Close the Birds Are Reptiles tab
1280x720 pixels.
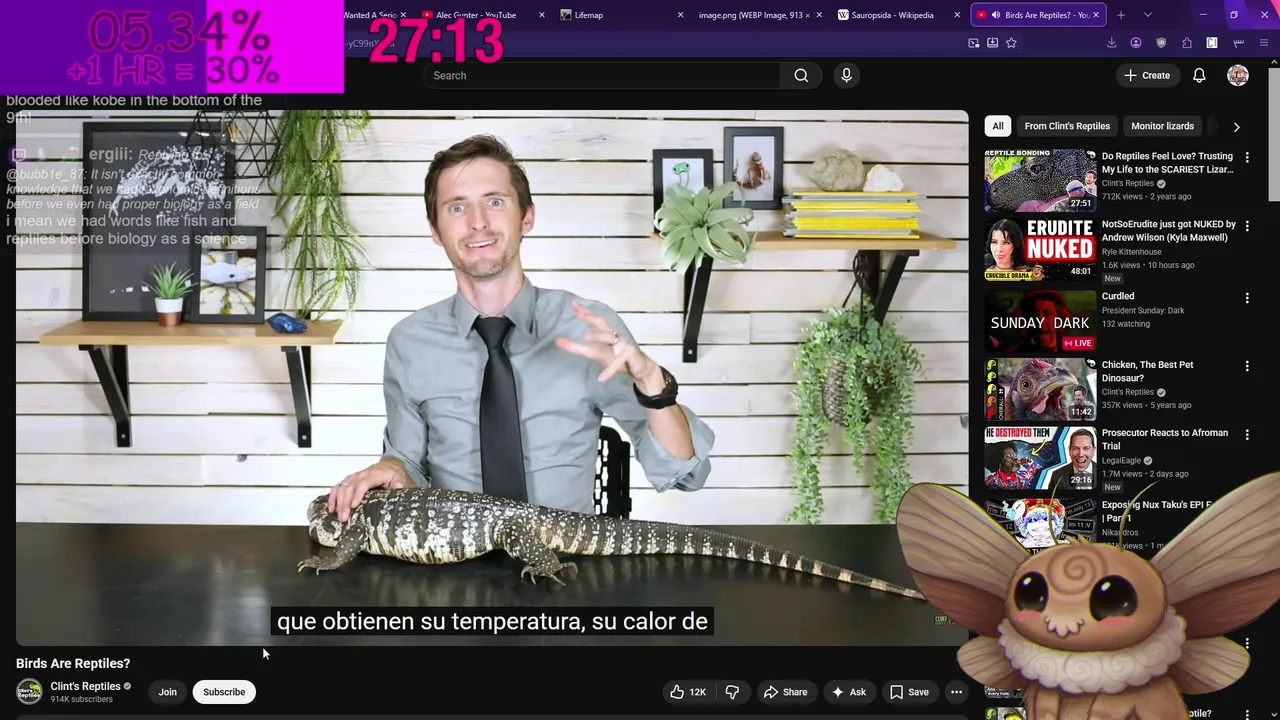pyautogui.click(x=1096, y=15)
